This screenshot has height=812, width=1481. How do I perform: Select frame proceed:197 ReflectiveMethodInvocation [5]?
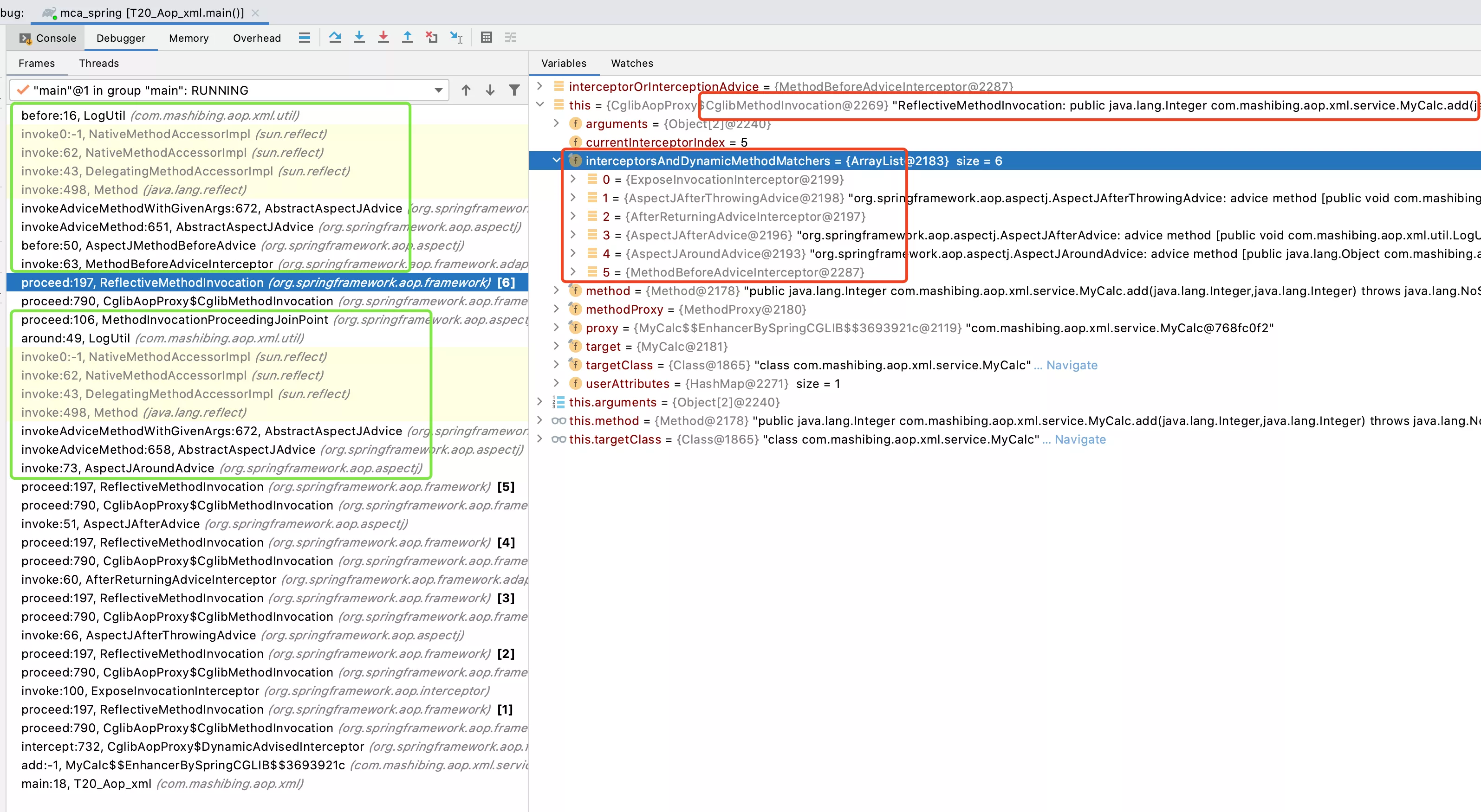click(x=267, y=487)
